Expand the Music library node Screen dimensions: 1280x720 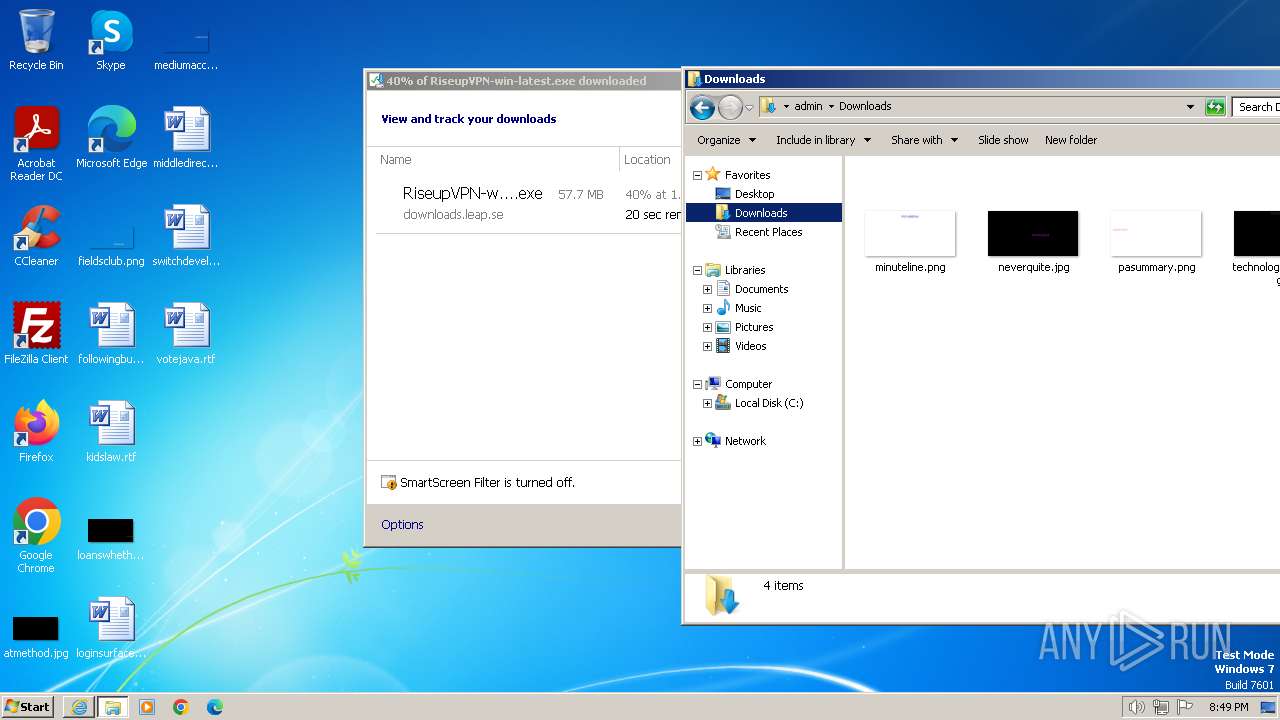[x=707, y=308]
